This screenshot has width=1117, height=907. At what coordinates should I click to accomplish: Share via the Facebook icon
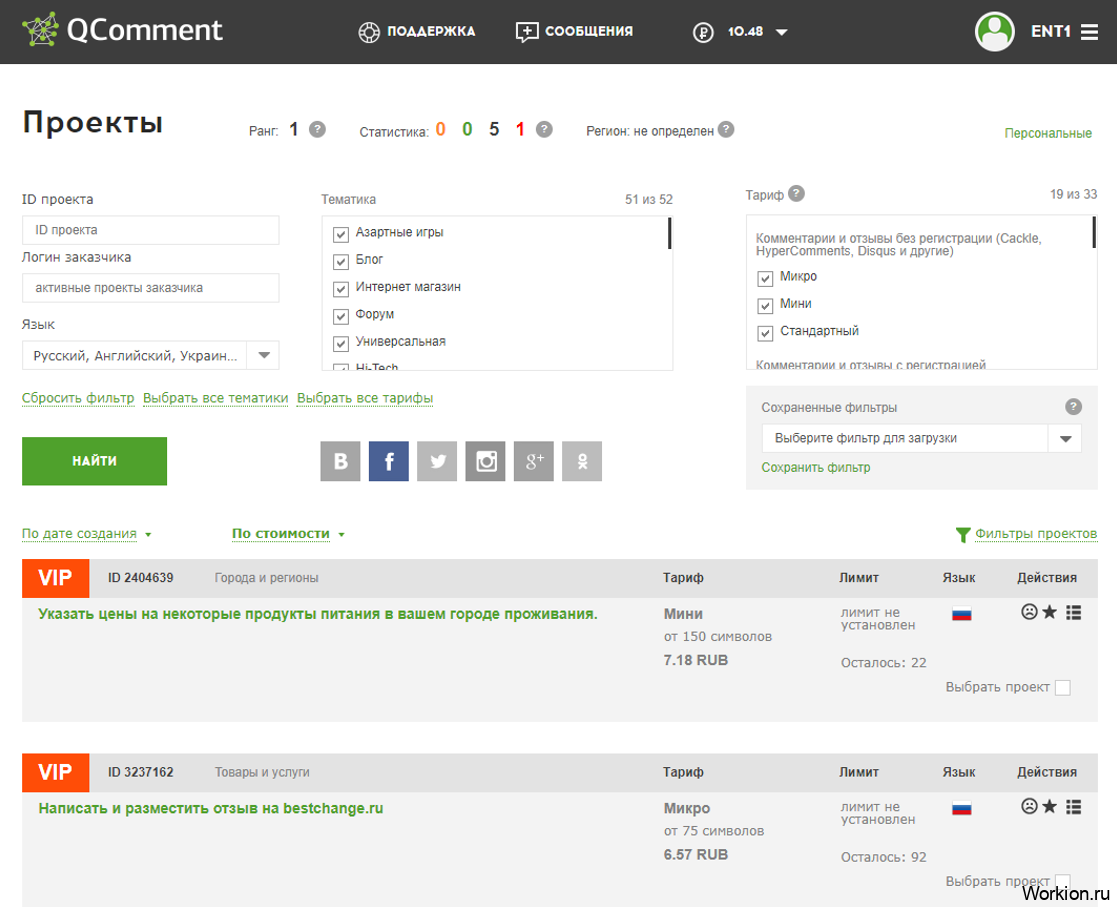(388, 461)
